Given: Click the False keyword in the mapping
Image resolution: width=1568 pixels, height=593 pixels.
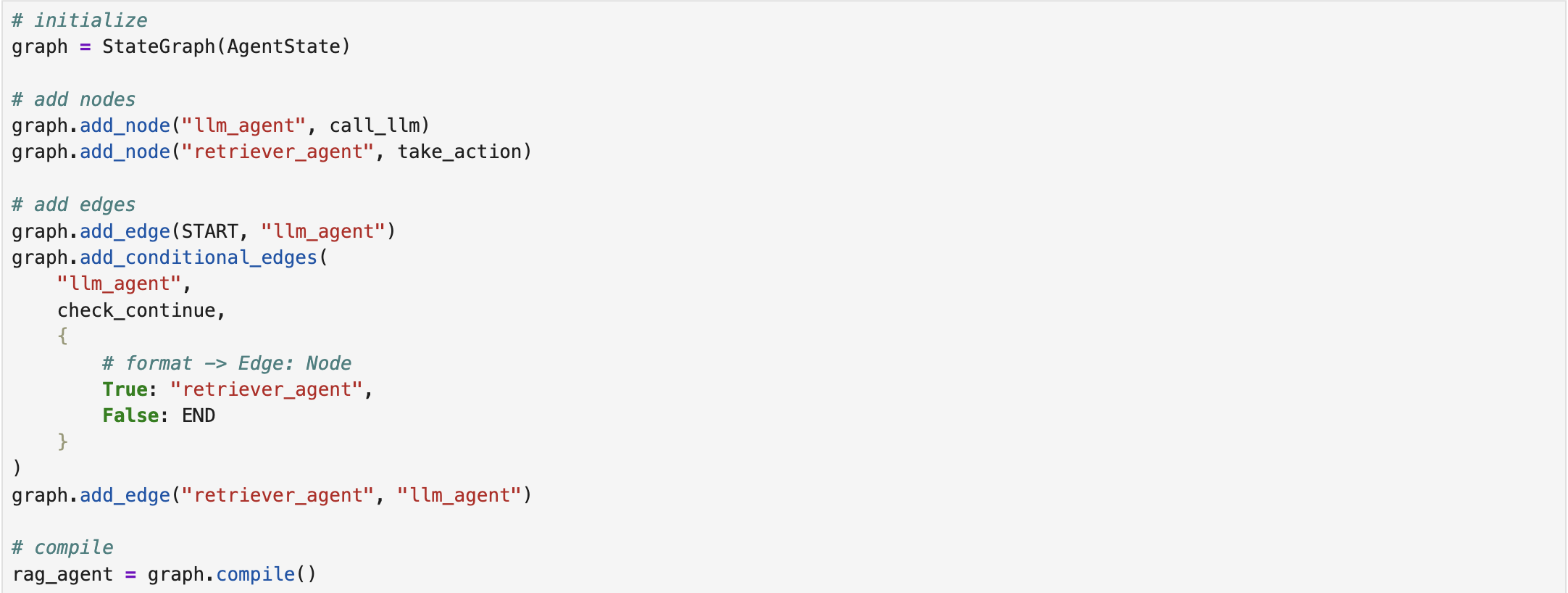Looking at the screenshot, I should point(130,416).
